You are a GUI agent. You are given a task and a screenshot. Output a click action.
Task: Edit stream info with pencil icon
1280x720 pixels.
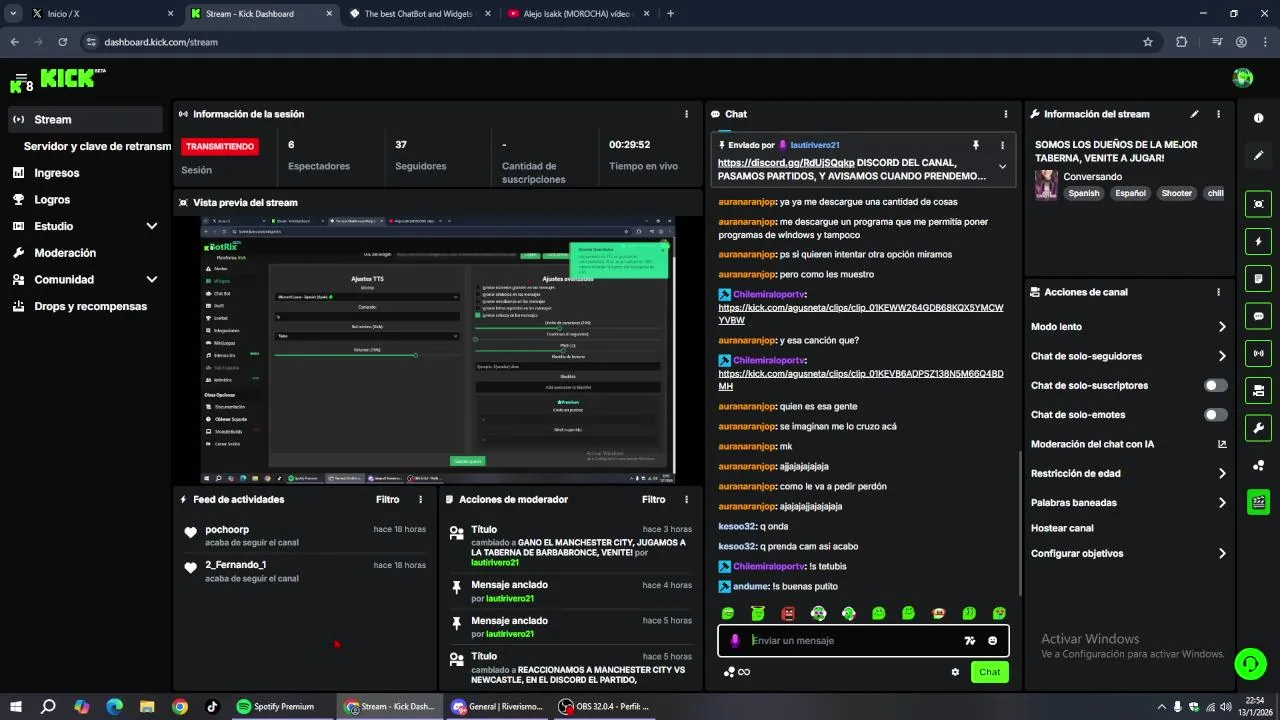click(1194, 114)
